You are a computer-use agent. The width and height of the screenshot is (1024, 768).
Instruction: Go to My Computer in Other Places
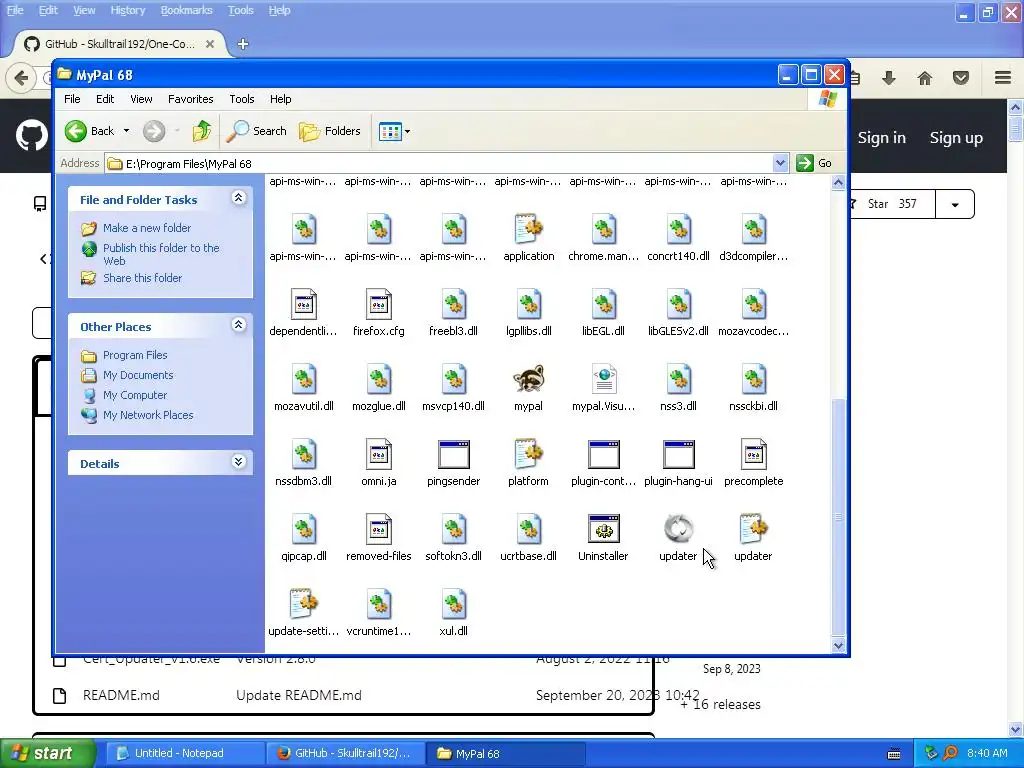click(x=135, y=395)
